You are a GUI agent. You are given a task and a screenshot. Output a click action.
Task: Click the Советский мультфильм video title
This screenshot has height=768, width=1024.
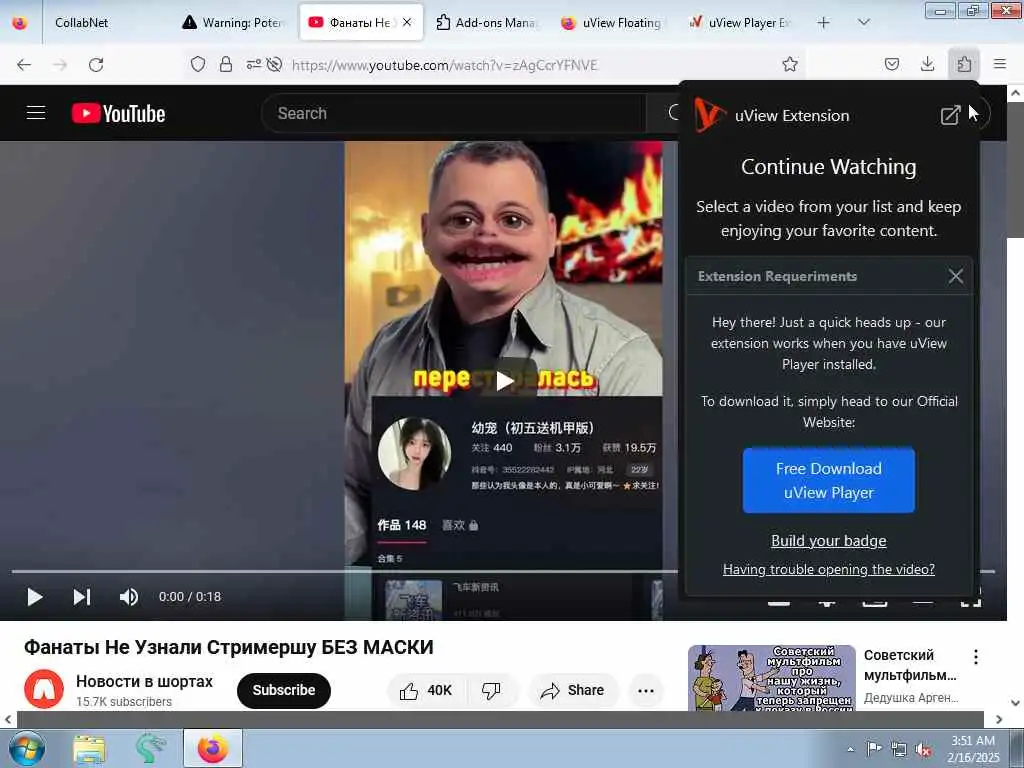click(910, 665)
